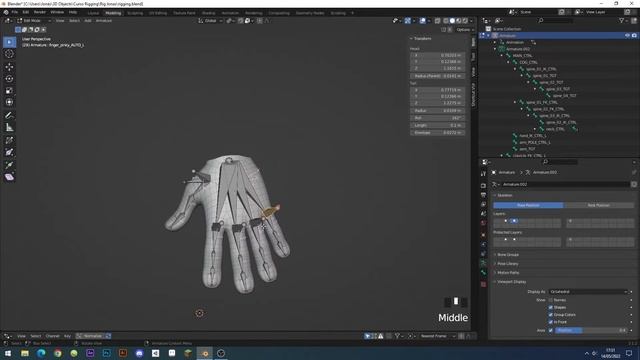The width and height of the screenshot is (640, 360).
Task: Select the Move tool
Action: pyautogui.click(x=9, y=67)
